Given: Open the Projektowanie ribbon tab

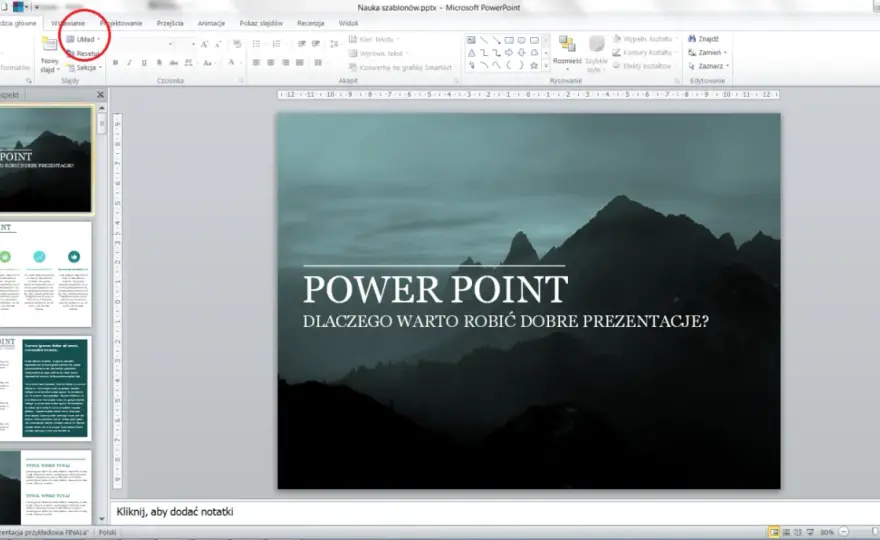Looking at the screenshot, I should (121, 23).
